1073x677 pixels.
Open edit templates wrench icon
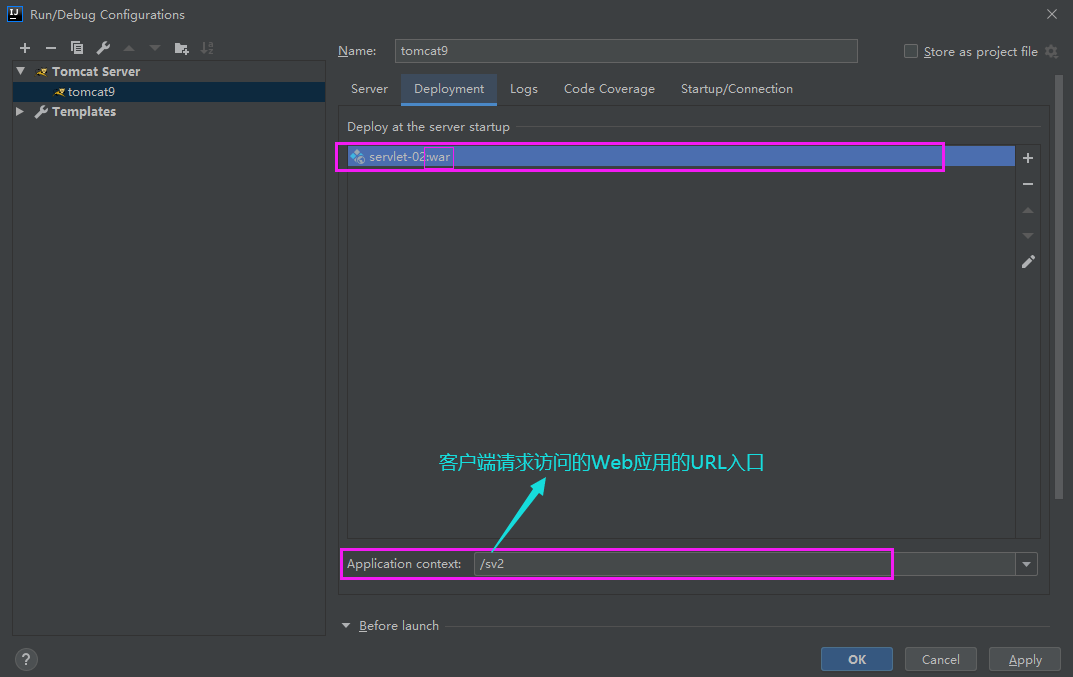103,48
